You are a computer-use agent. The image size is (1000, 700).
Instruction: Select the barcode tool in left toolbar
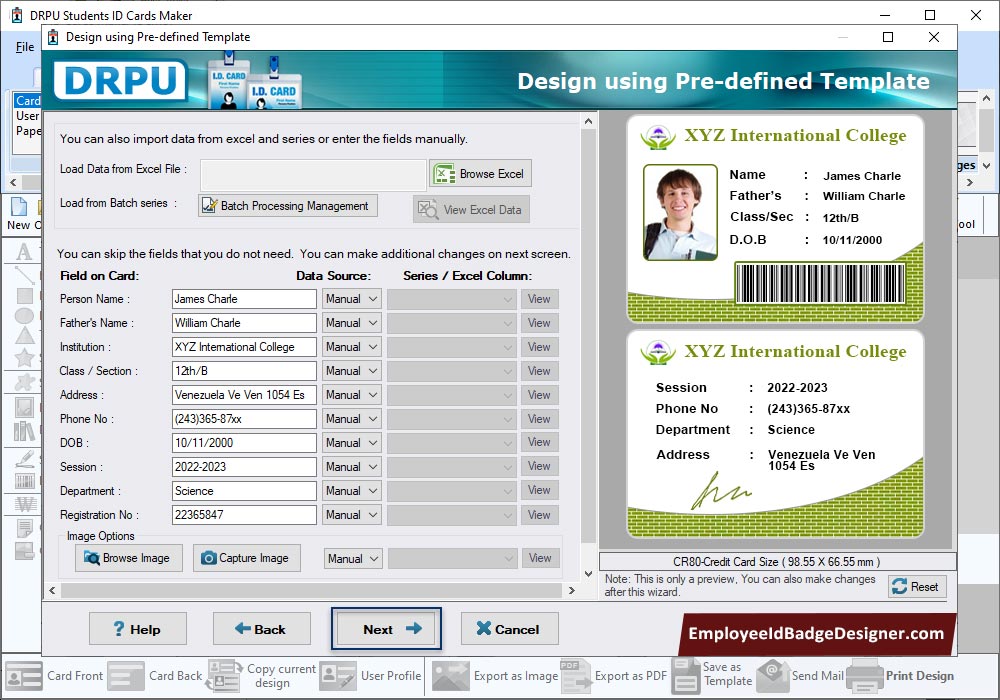point(24,481)
